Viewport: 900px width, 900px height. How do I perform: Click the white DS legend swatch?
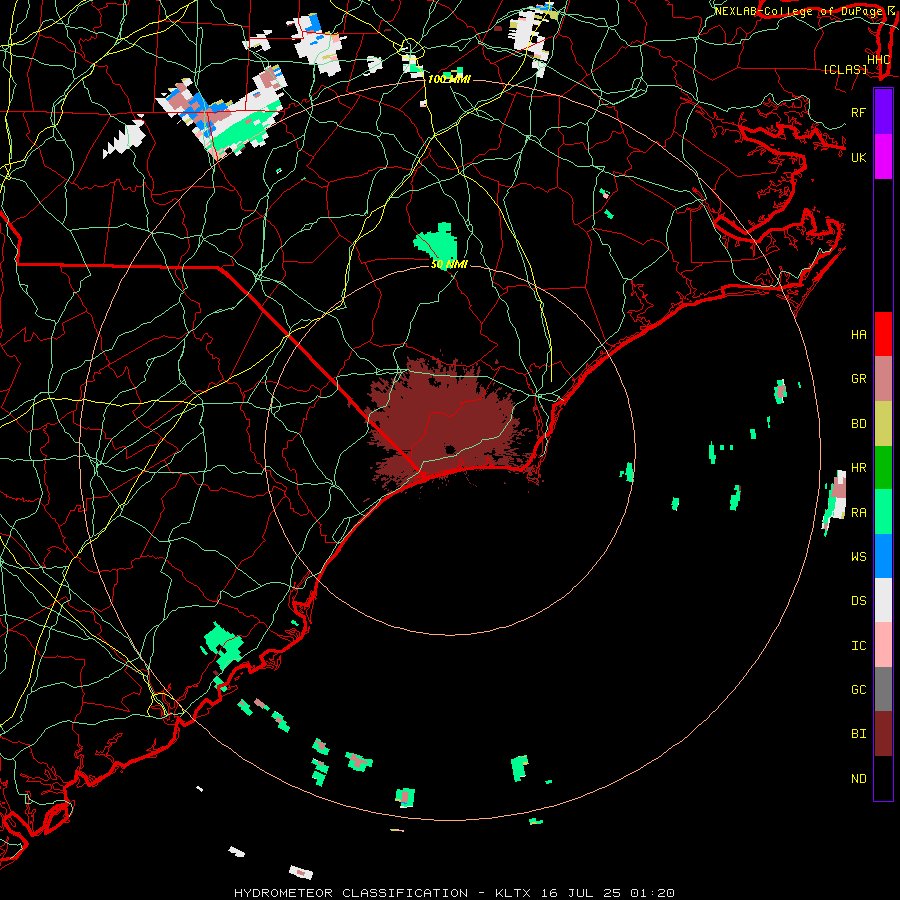(883, 600)
